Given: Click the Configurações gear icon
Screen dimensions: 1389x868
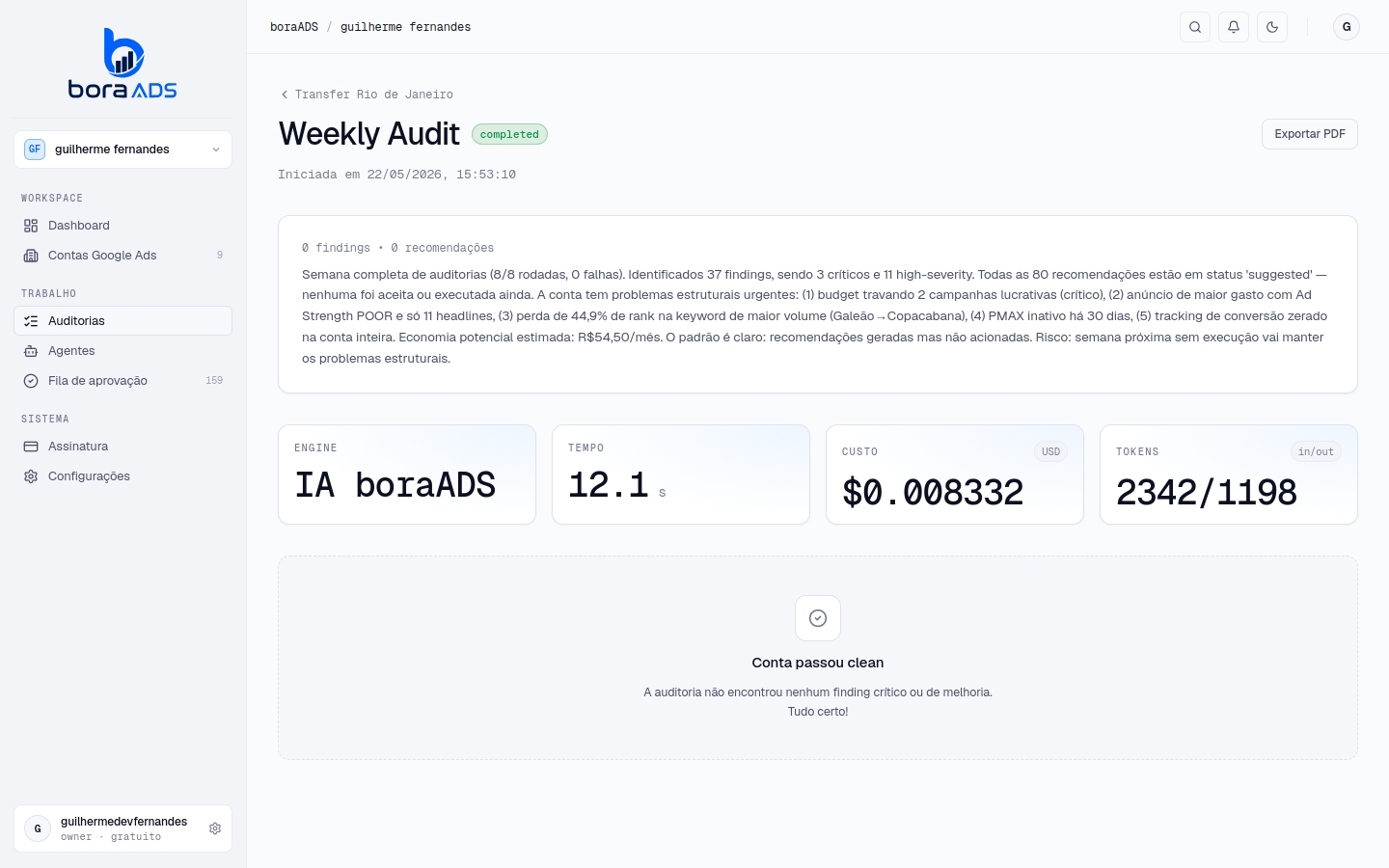Looking at the screenshot, I should point(31,476).
